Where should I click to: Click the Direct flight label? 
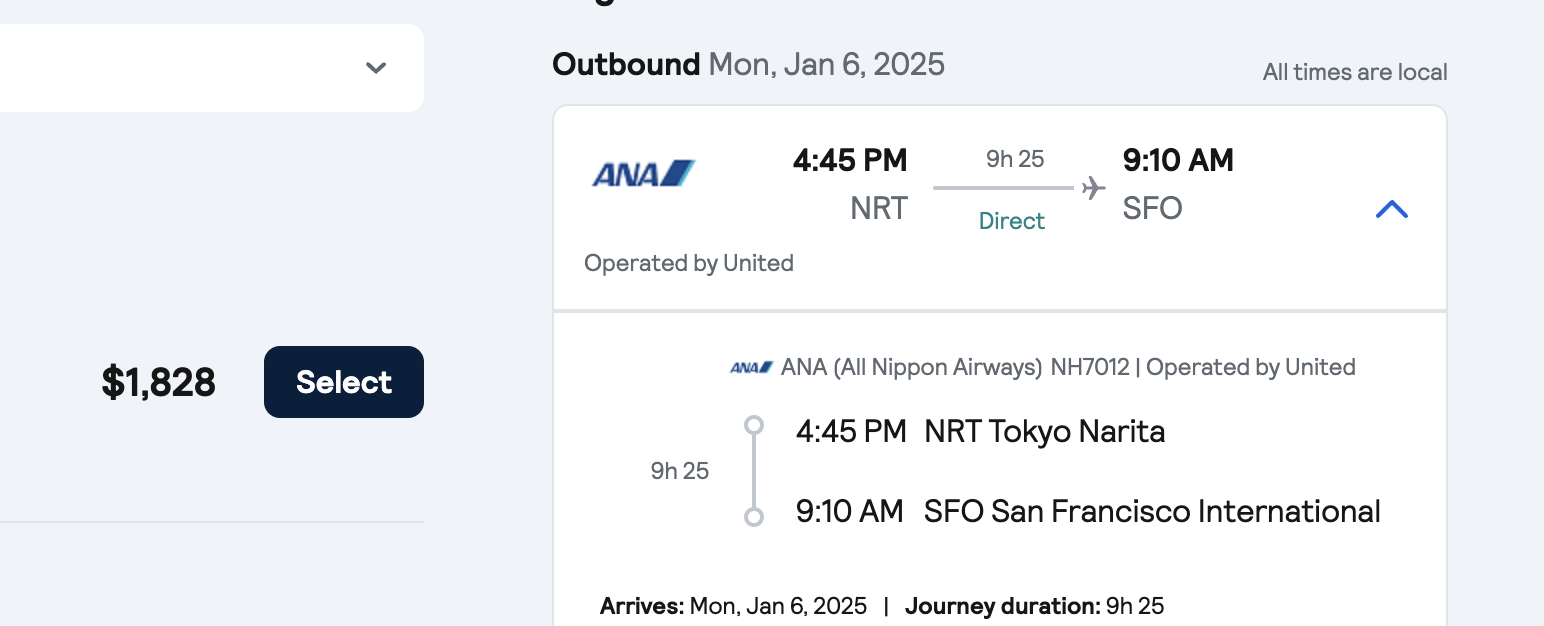[x=1011, y=221]
